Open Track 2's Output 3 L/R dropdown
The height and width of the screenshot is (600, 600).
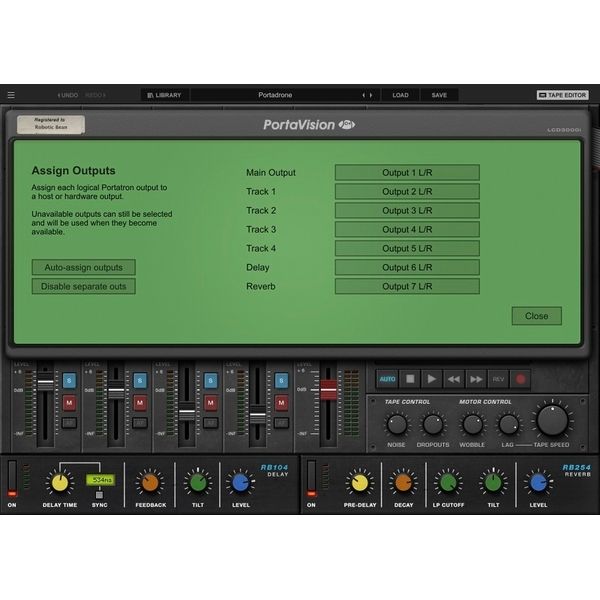coord(407,210)
